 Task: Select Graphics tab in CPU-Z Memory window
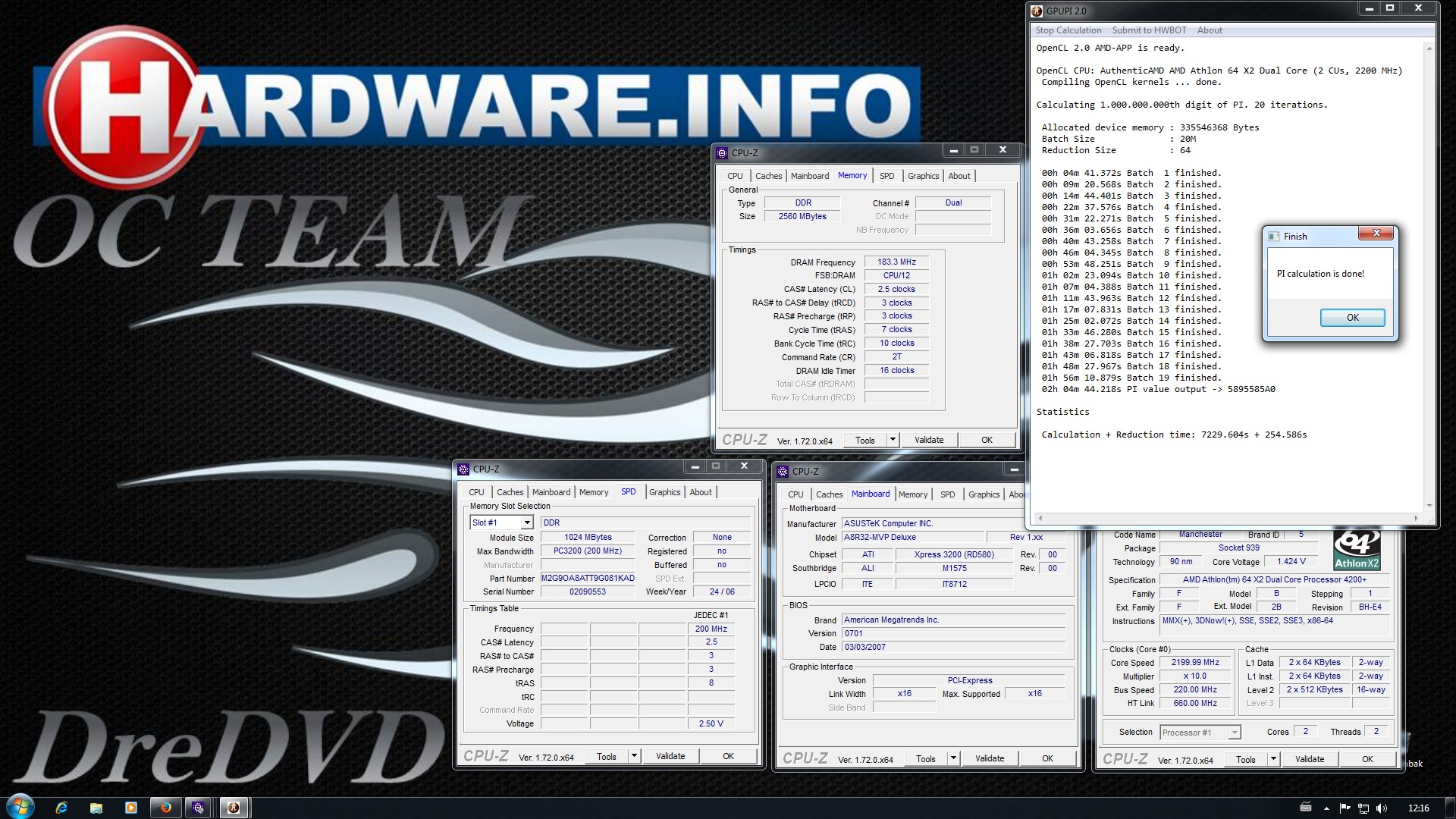(923, 176)
